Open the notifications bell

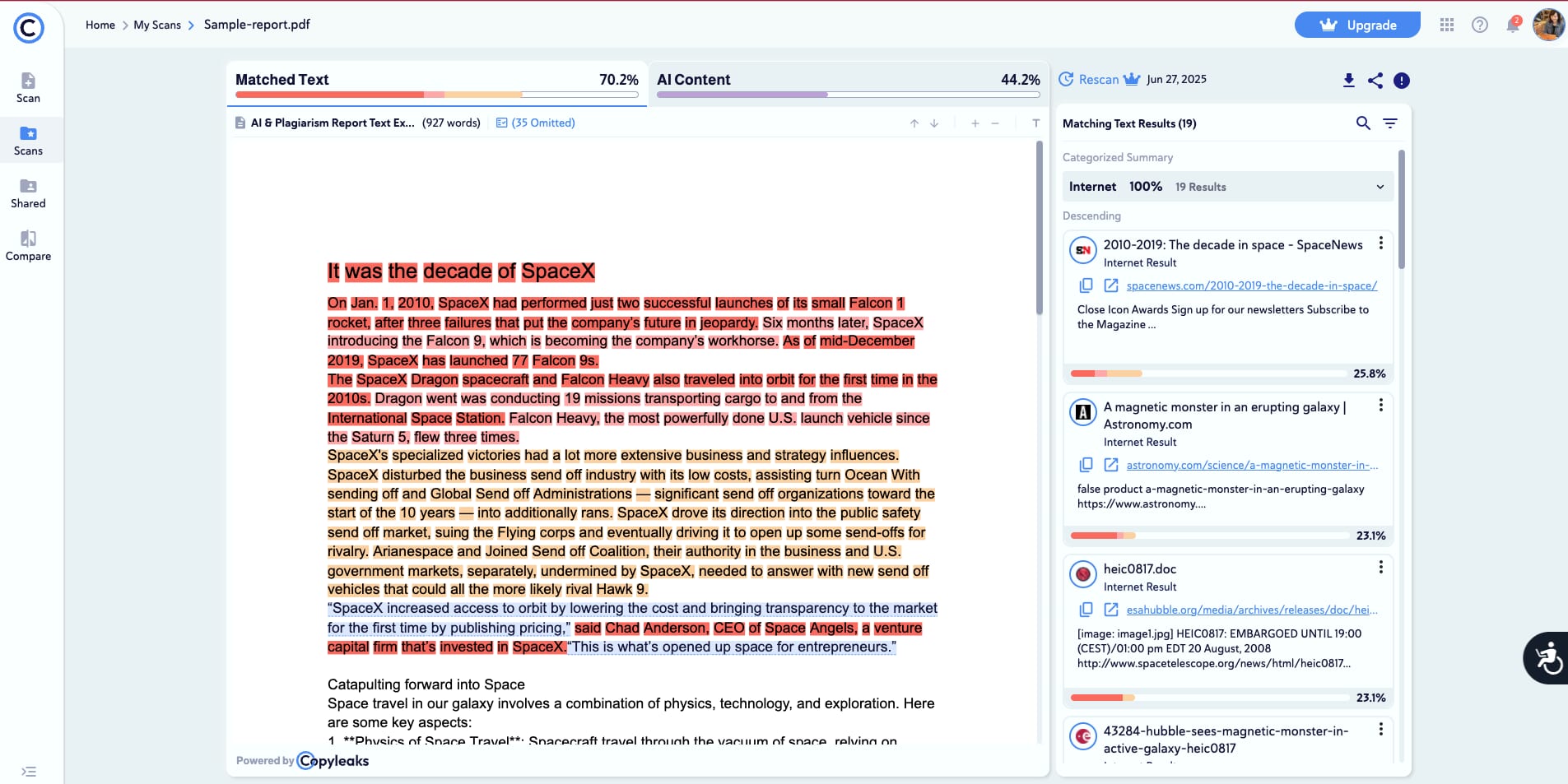click(1513, 25)
